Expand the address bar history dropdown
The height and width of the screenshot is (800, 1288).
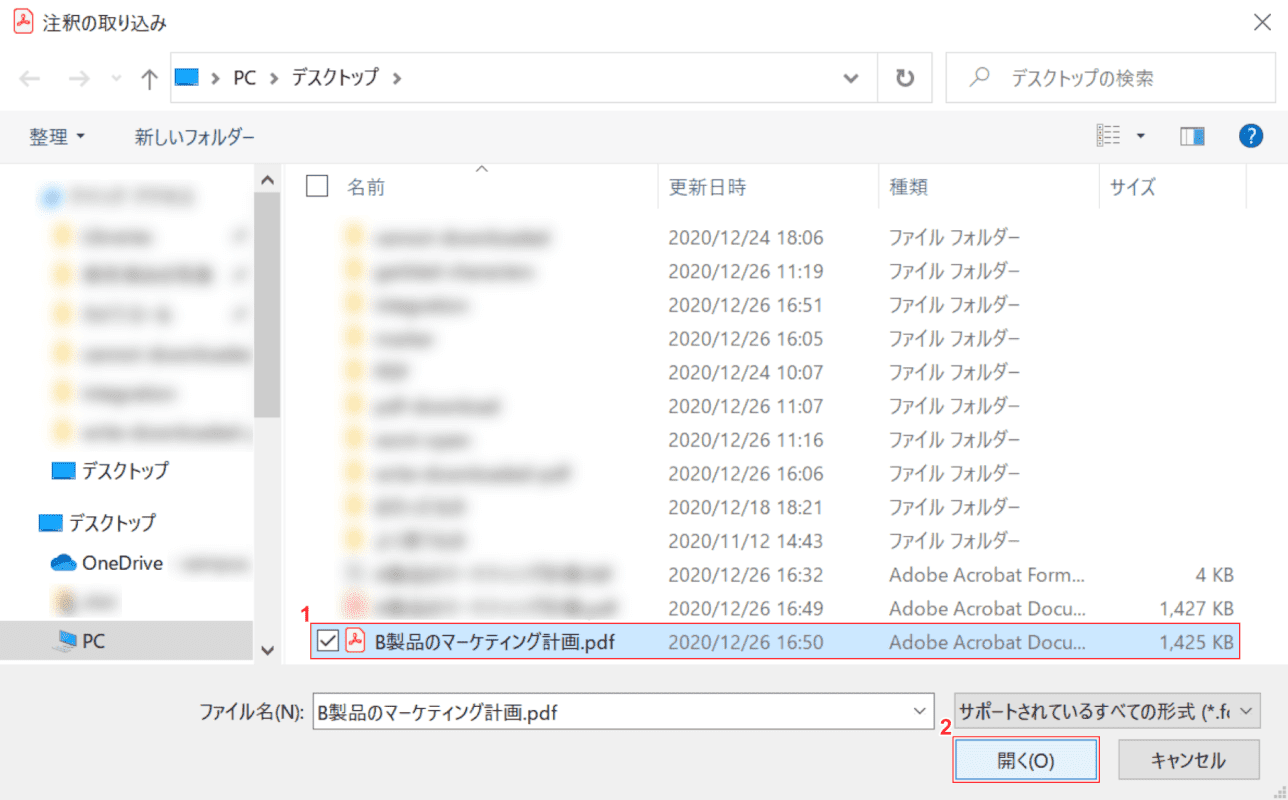click(x=852, y=78)
